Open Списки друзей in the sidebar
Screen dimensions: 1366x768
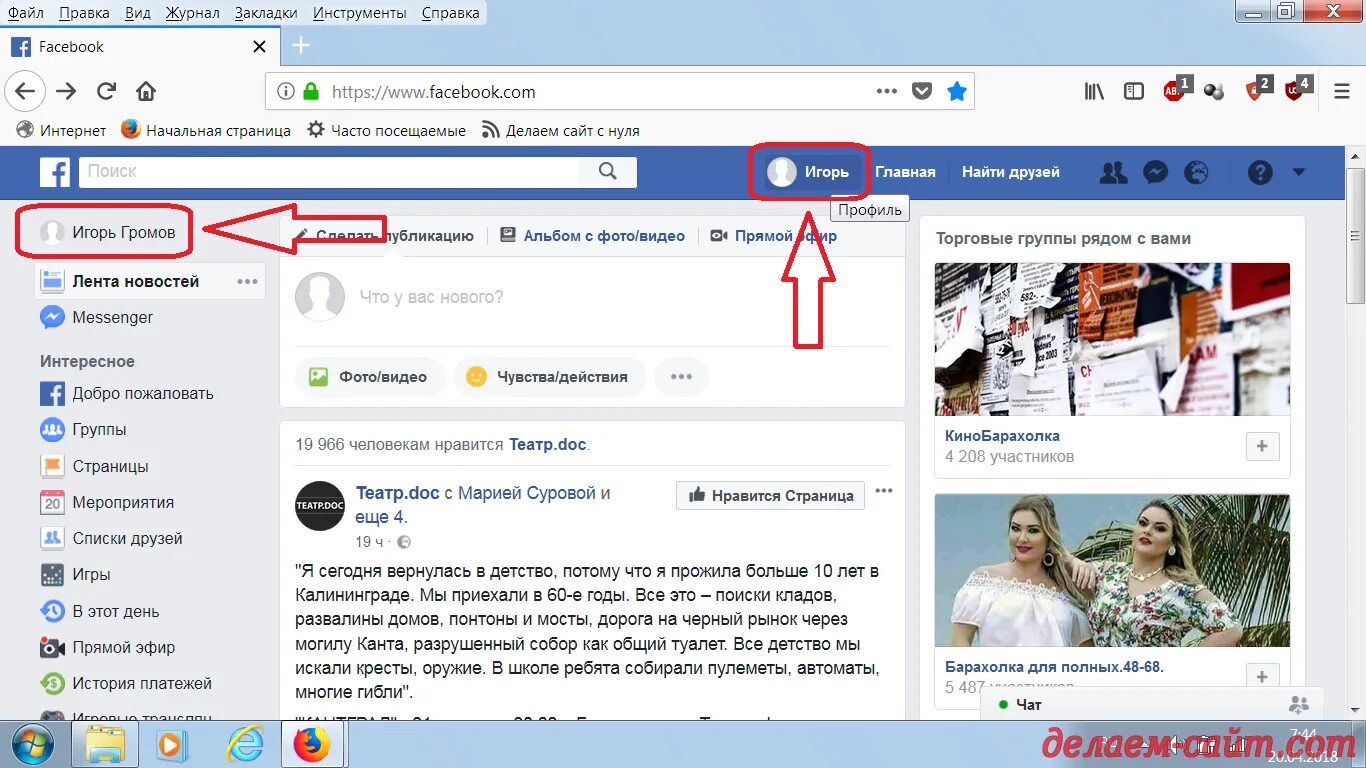111,539
